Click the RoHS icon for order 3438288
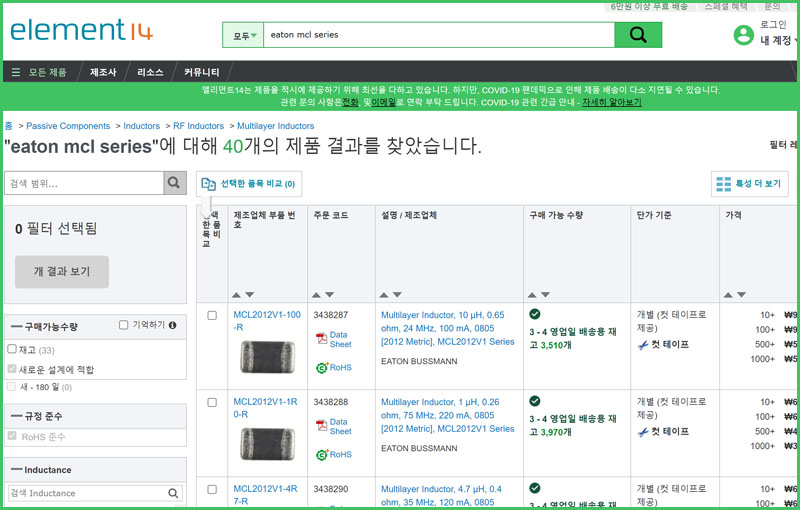 [322, 454]
